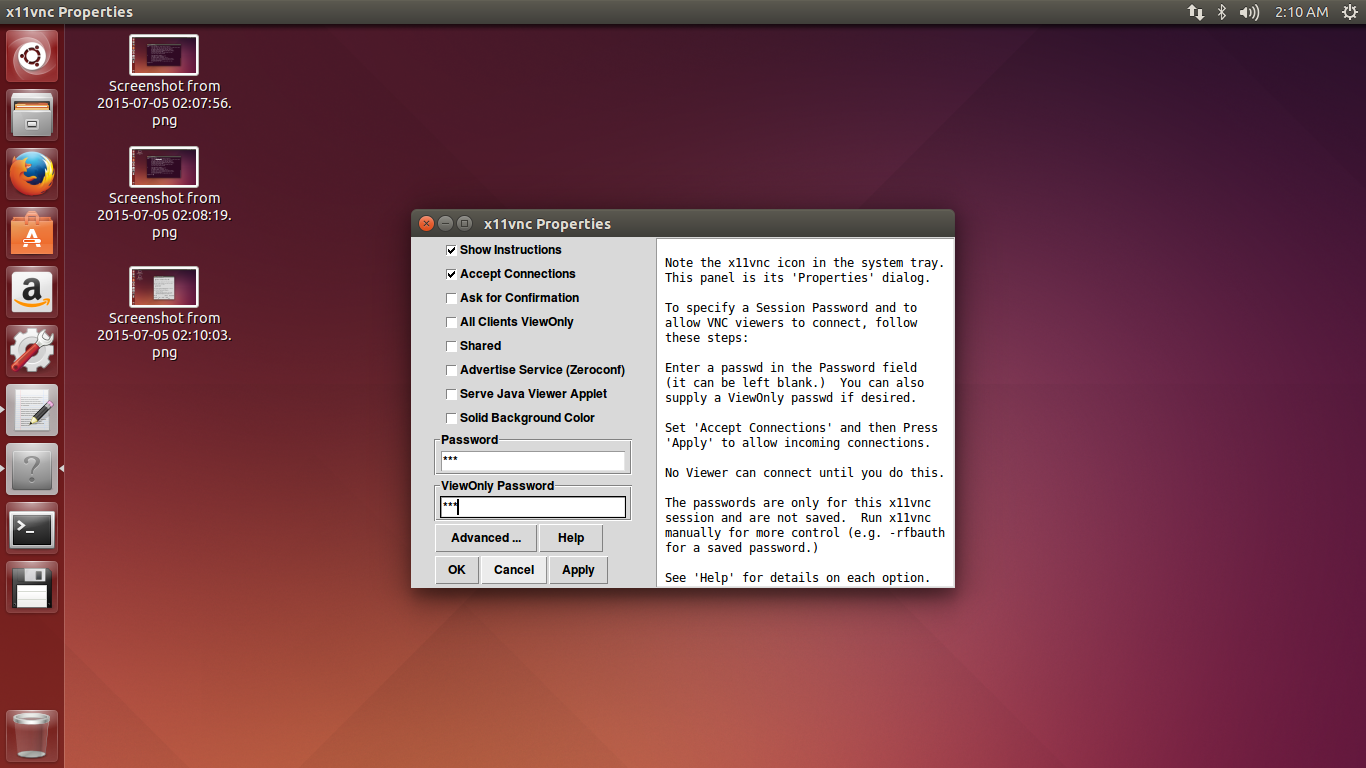
Task: Uncheck Show Instructions checkbox
Action: tap(451, 250)
